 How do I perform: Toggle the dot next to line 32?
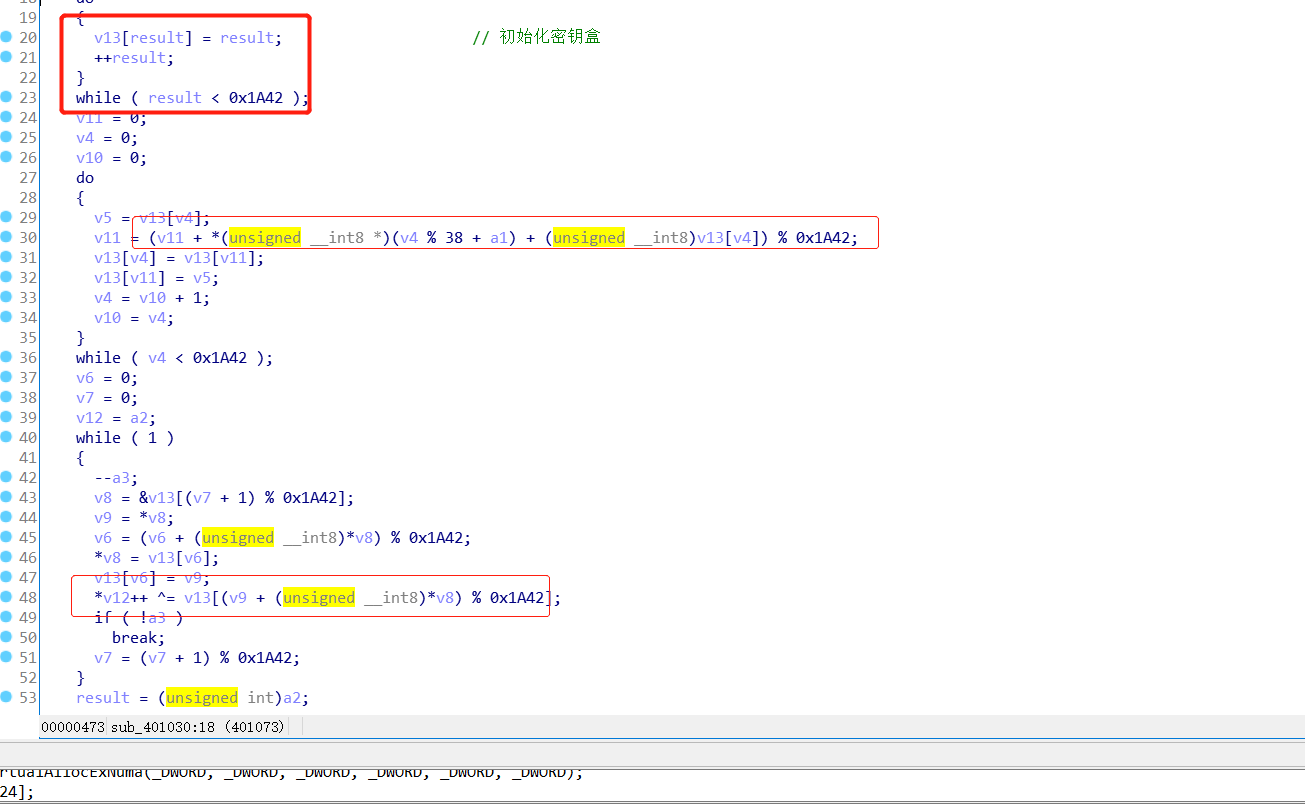(6, 277)
